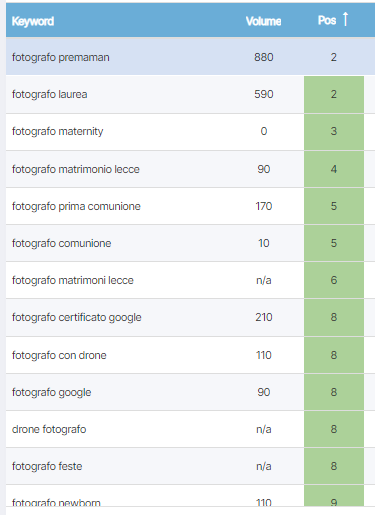Click the sort arrow beside Pos header
Screen dimensions: 375x515
[x=345, y=19]
